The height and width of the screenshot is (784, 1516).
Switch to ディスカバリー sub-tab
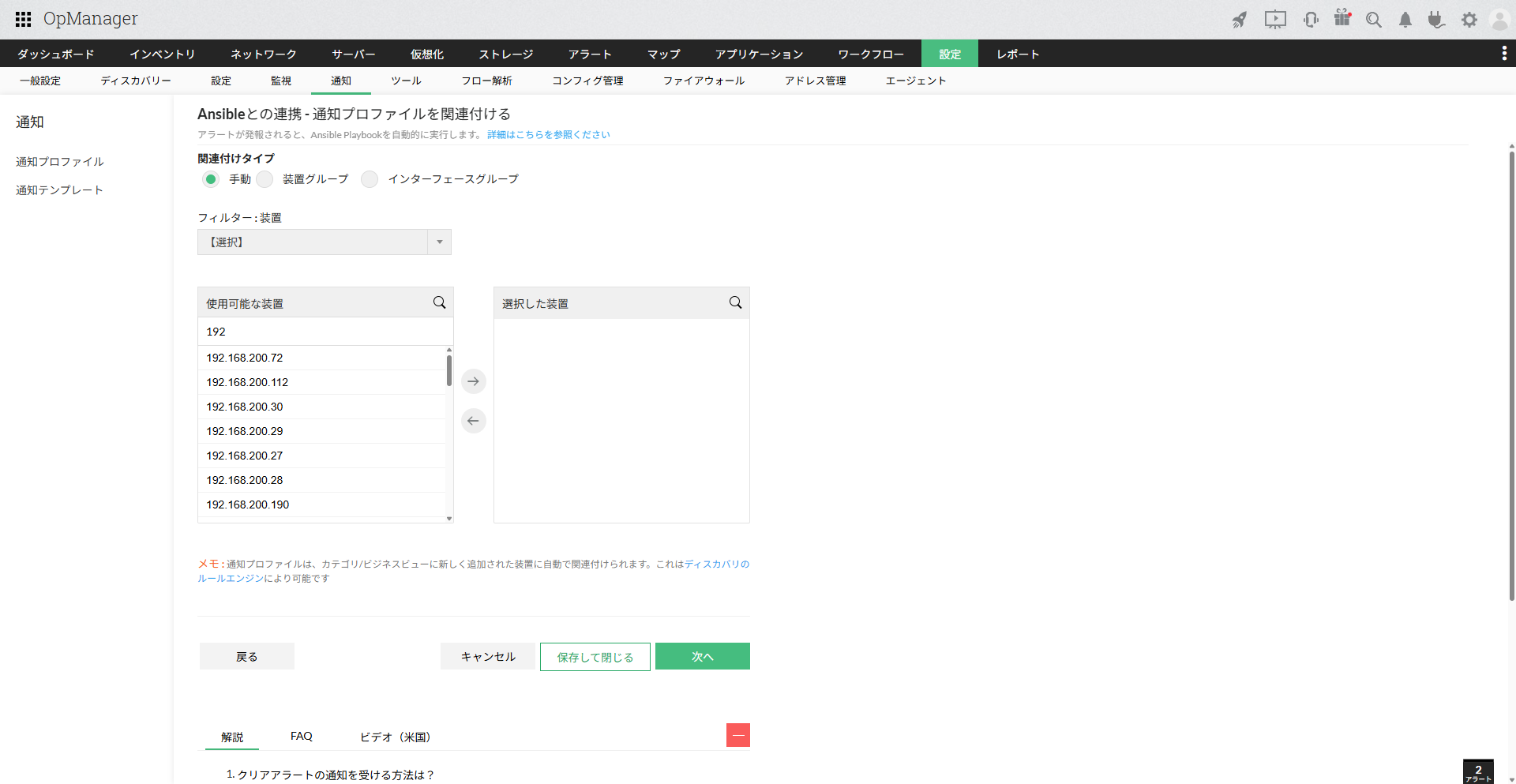coord(136,81)
